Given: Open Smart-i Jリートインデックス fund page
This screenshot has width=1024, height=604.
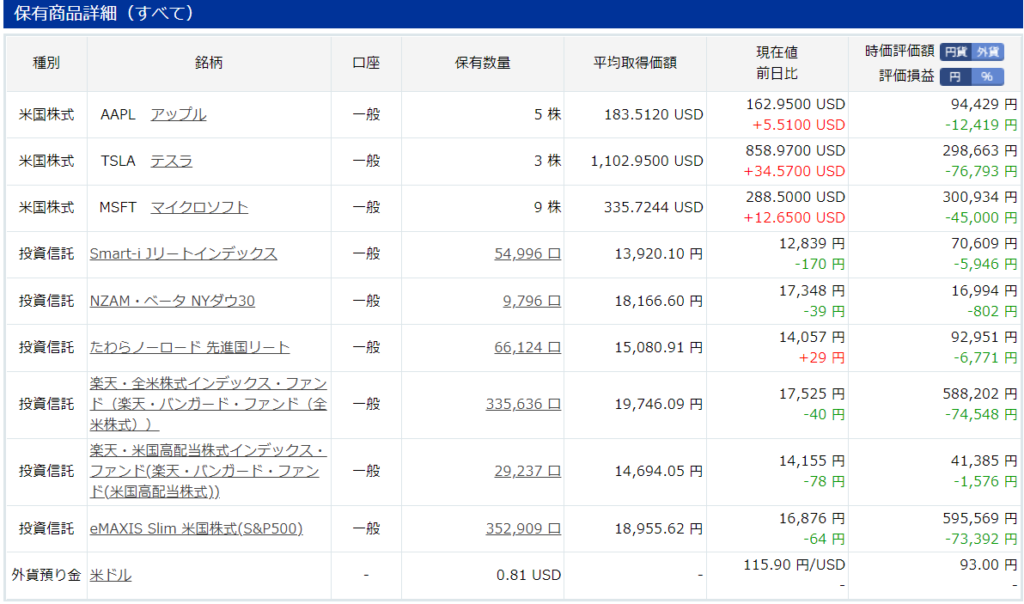Looking at the screenshot, I should [x=183, y=254].
